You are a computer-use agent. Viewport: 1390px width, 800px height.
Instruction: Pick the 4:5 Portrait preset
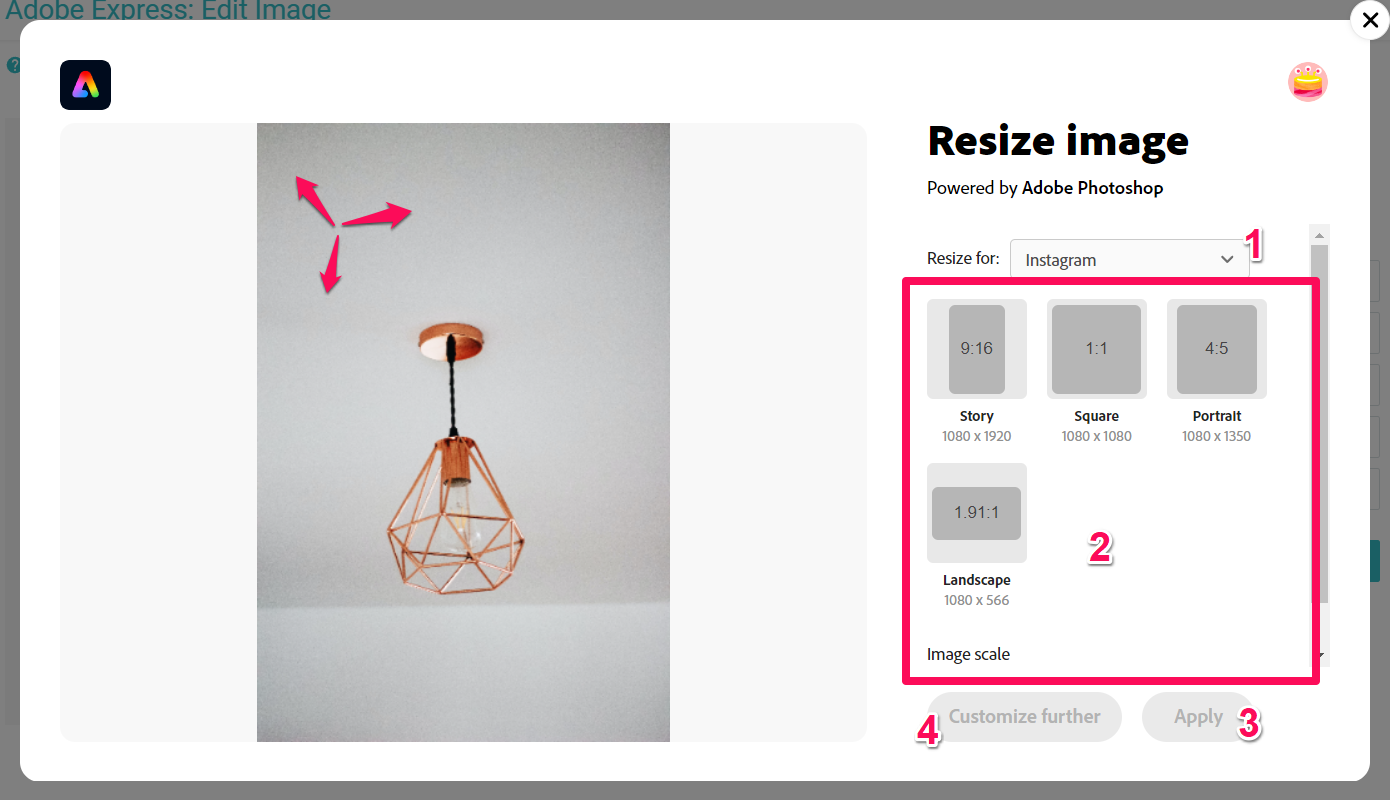coord(1217,349)
